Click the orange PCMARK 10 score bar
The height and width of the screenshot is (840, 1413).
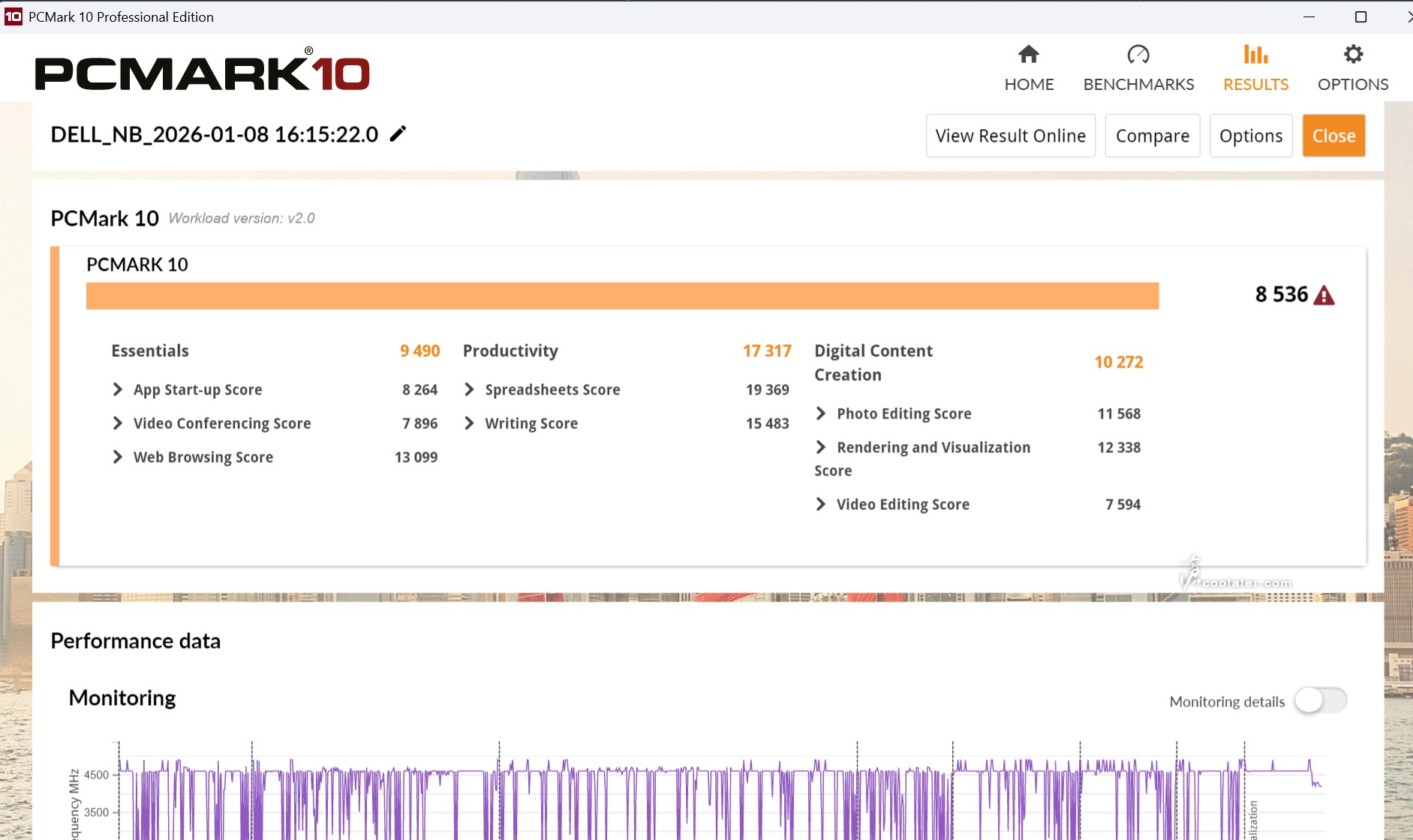click(622, 295)
